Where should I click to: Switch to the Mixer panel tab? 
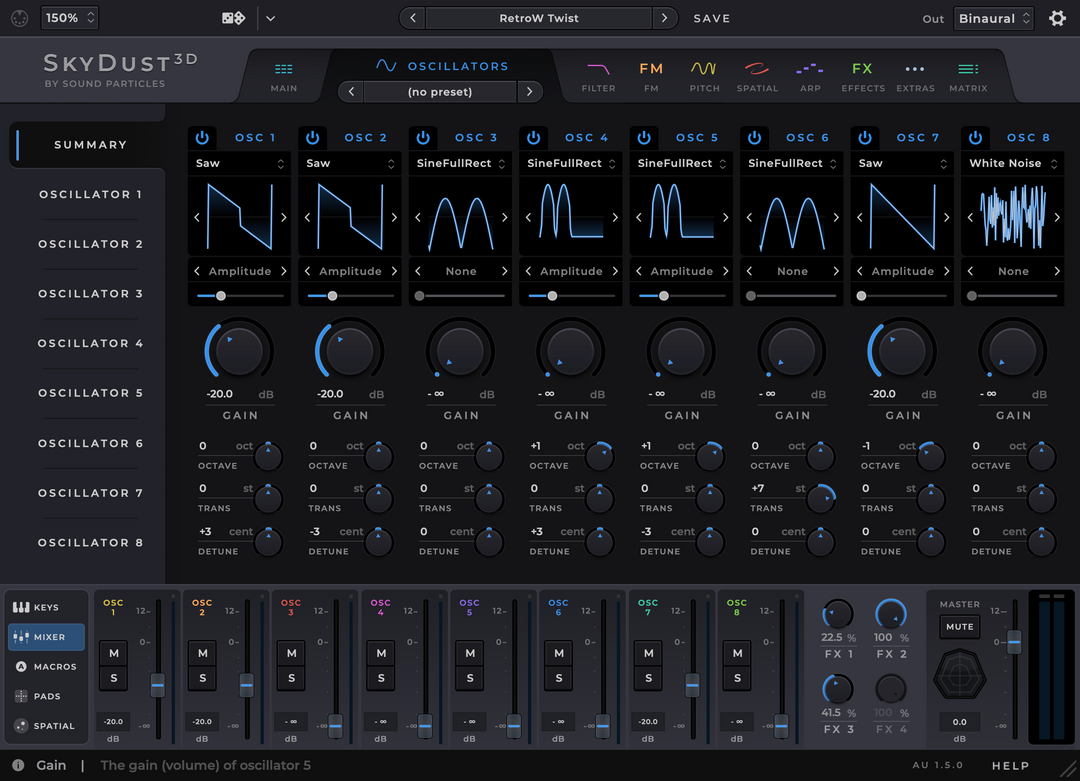46,637
